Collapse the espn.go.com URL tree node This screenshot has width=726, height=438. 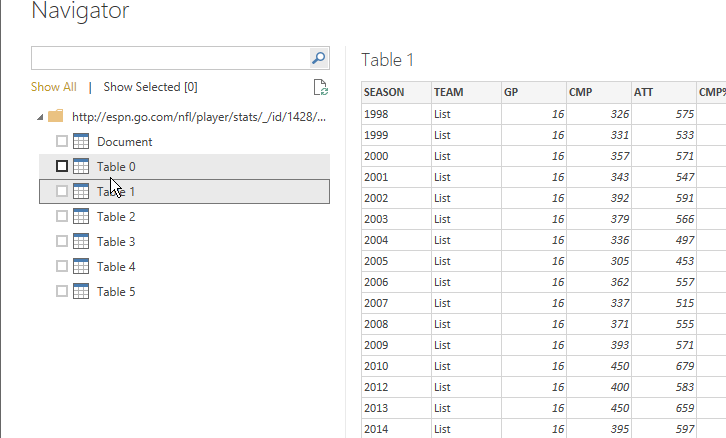39,117
